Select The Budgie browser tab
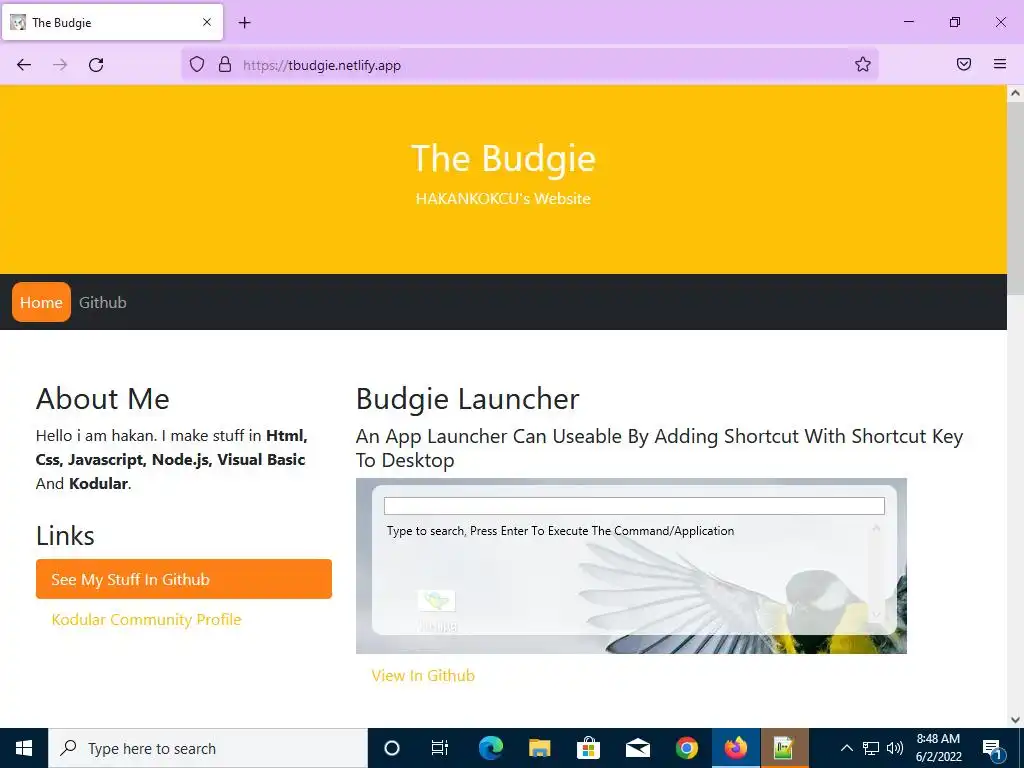The image size is (1024, 768). (113, 22)
